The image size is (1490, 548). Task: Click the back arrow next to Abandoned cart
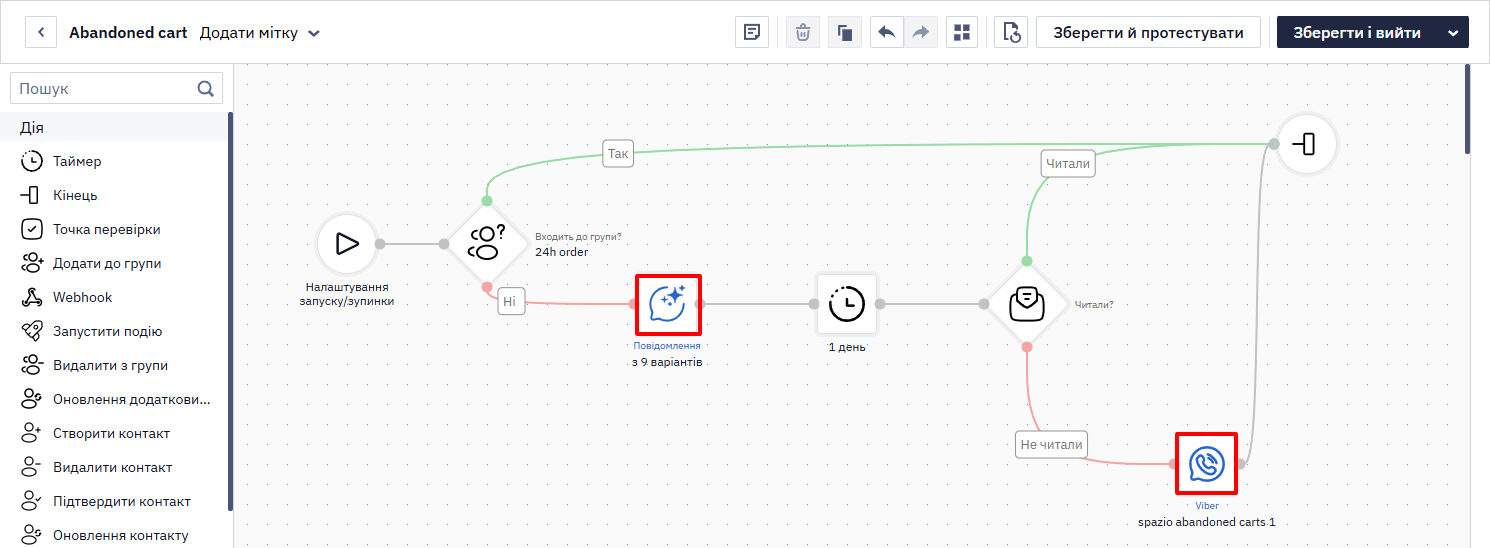(41, 32)
